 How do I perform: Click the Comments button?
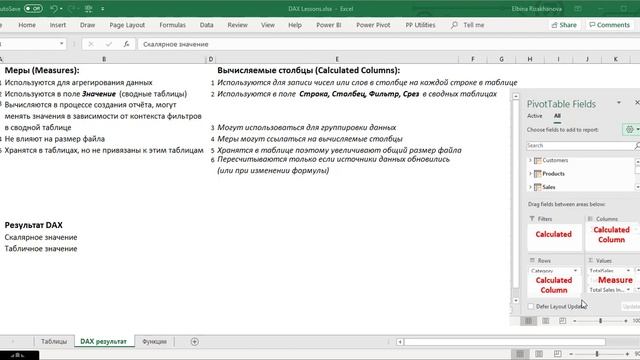[x=610, y=25]
